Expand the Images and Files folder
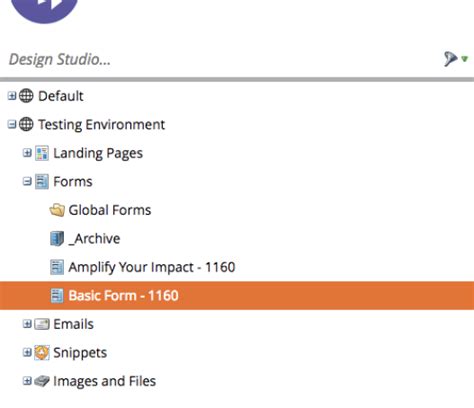Screen dimensions: 474x408 (x=27, y=381)
